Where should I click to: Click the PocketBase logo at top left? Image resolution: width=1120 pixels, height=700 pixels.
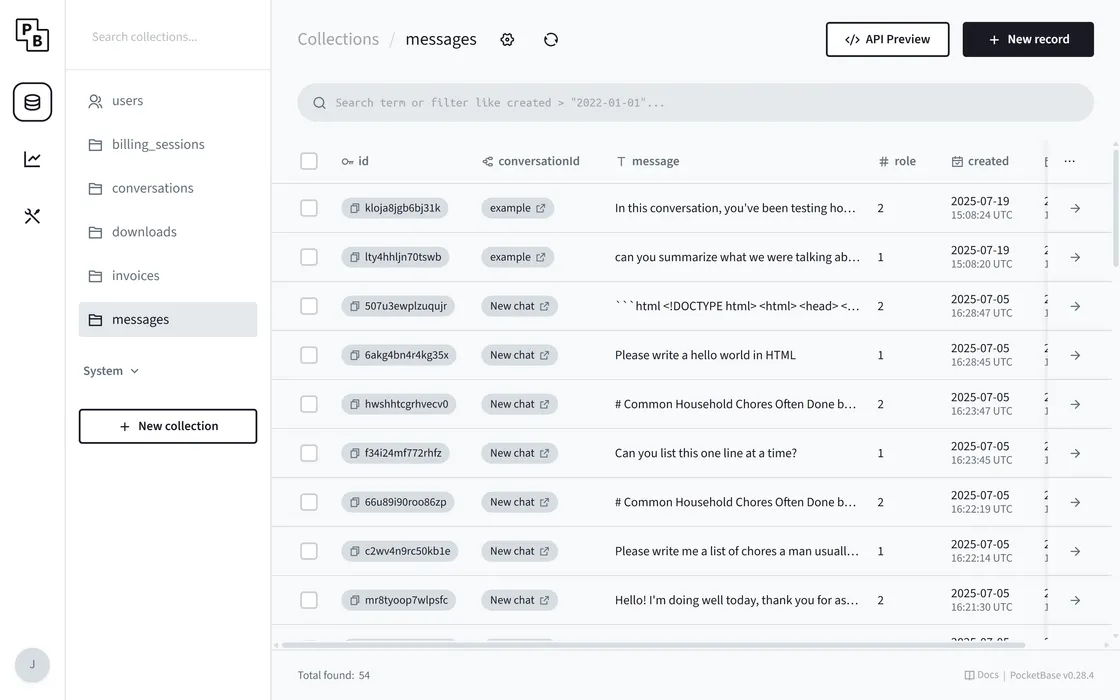coord(32,35)
